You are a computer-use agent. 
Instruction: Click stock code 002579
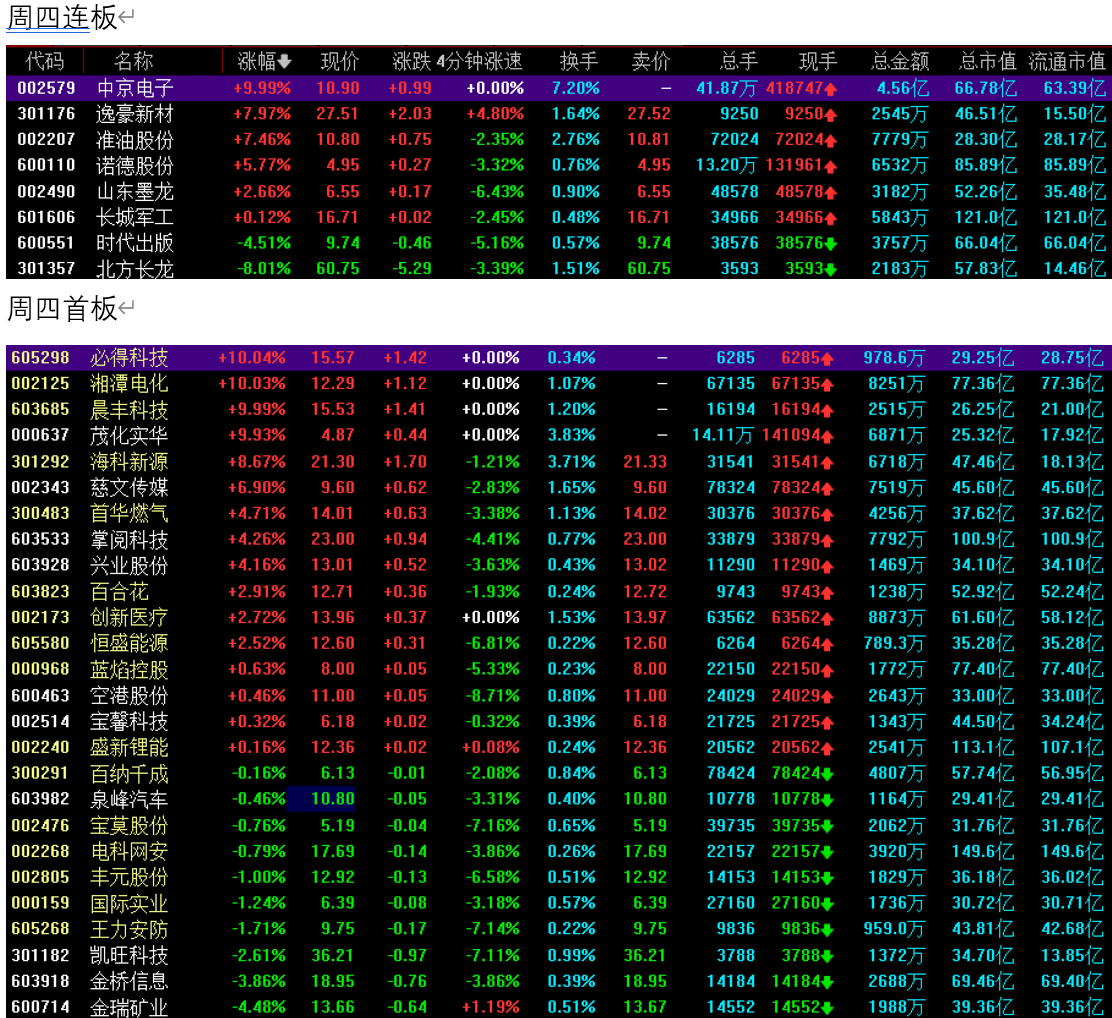pos(46,89)
